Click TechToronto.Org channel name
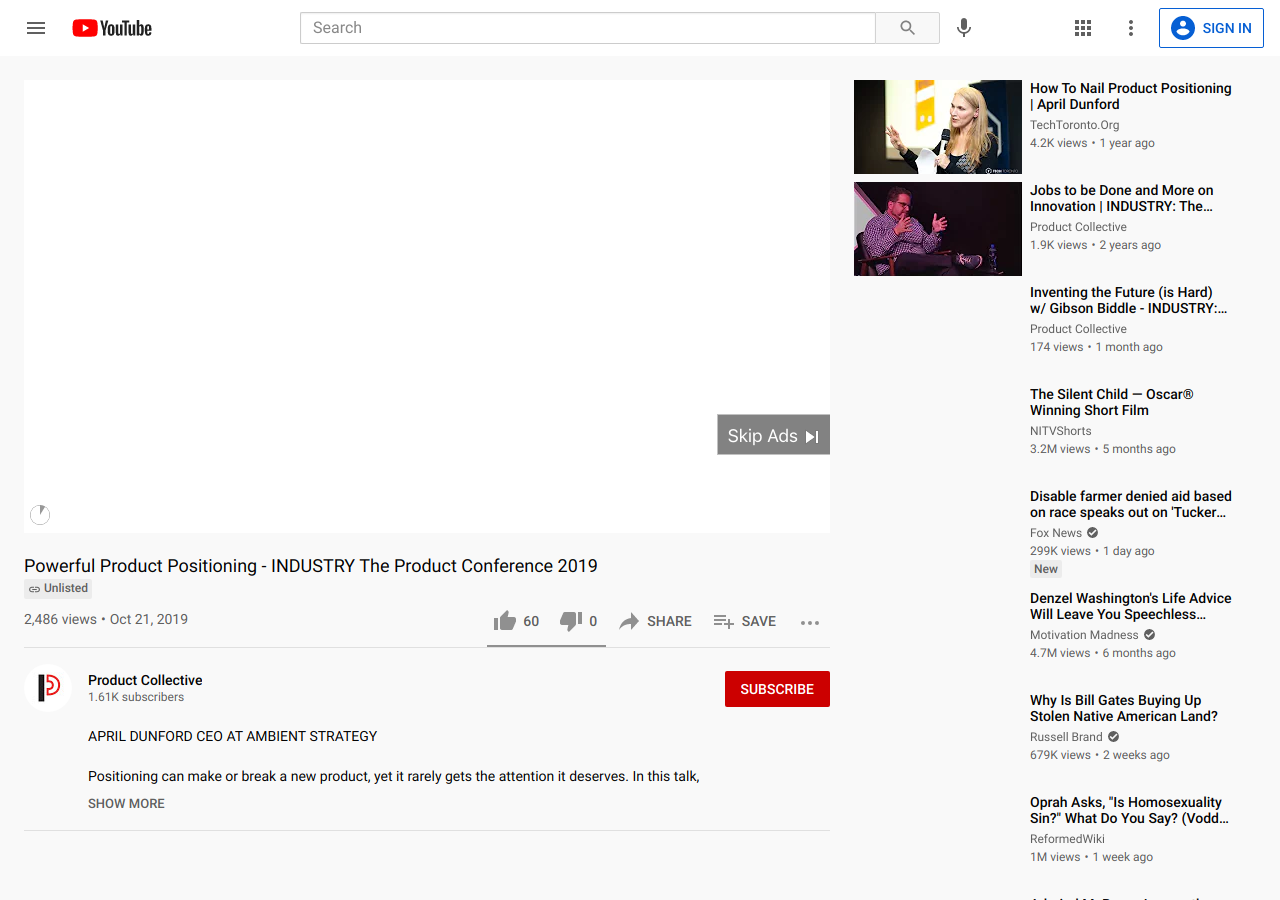Viewport: 1280px width, 900px height. point(1074,125)
